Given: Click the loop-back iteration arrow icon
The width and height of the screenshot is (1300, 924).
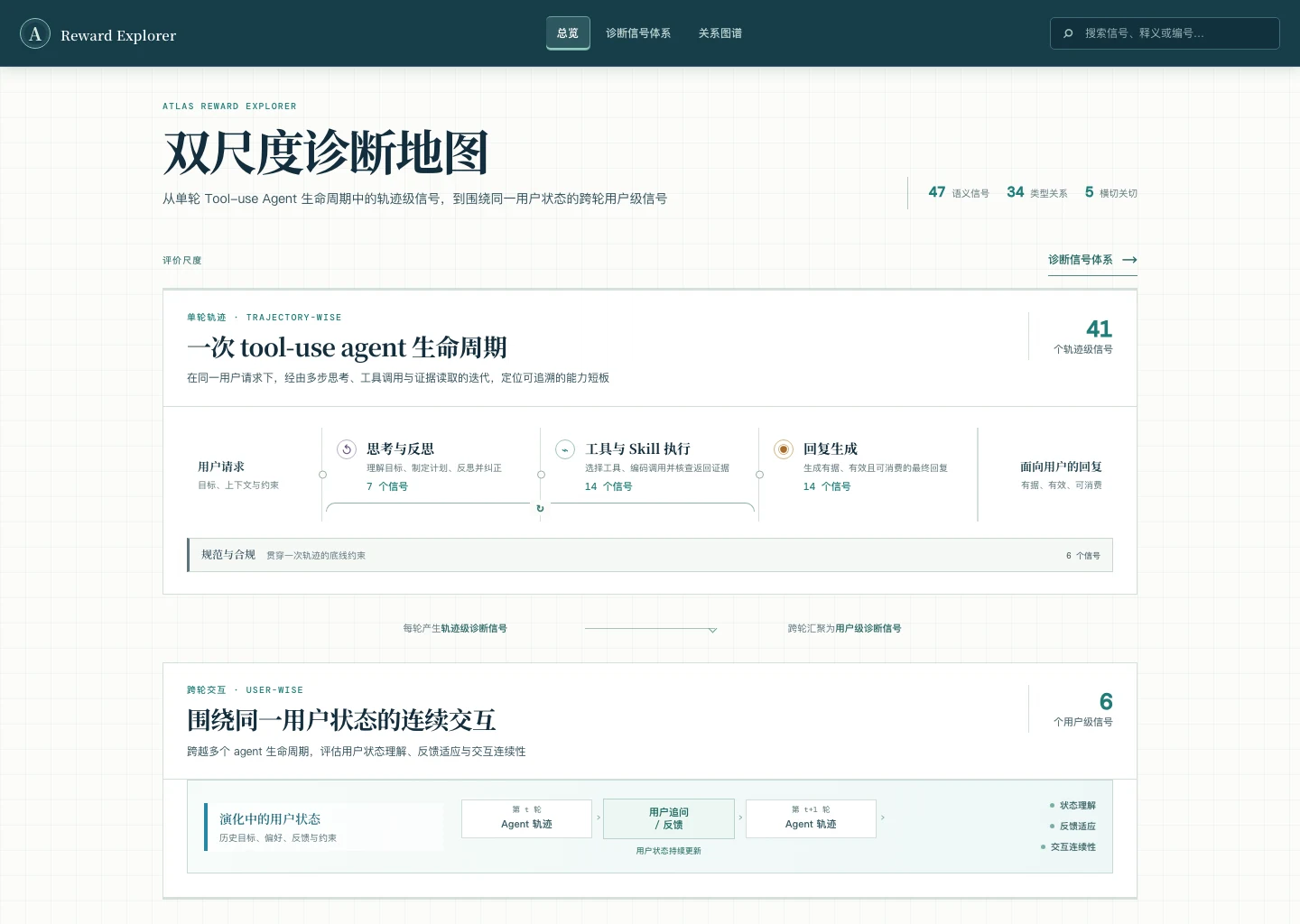Looking at the screenshot, I should 540,508.
